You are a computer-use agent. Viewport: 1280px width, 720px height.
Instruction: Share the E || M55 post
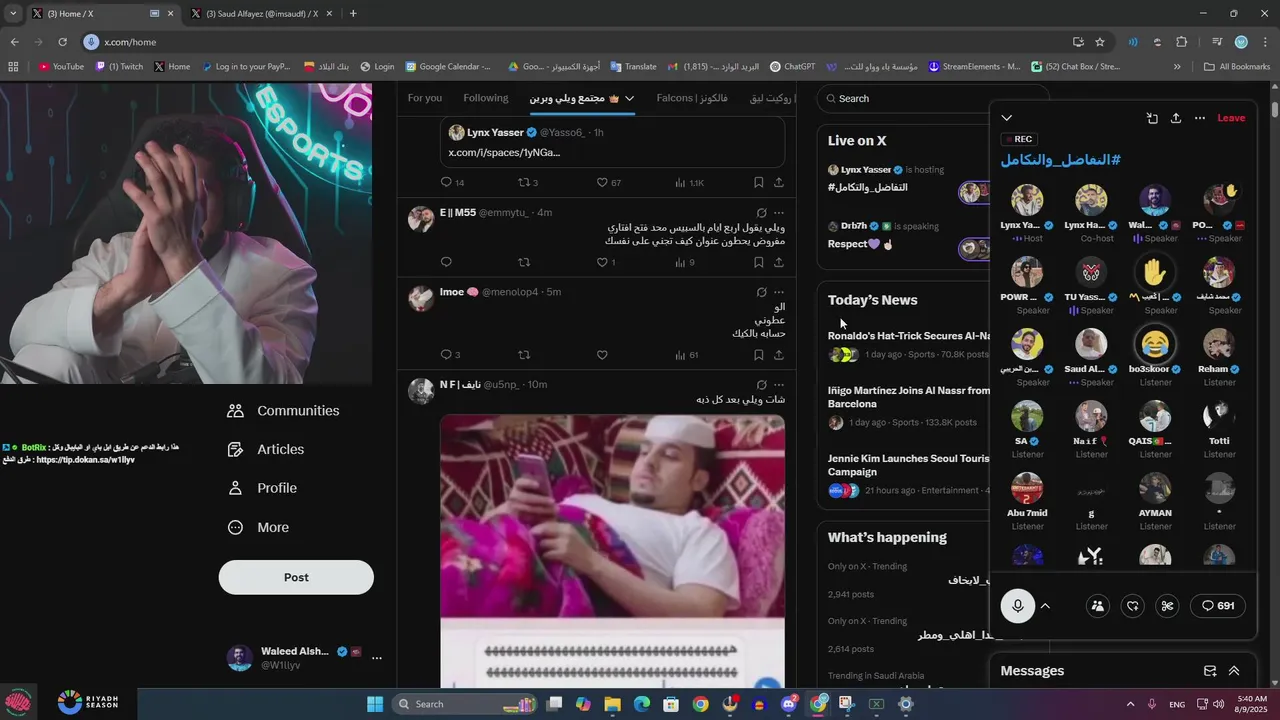tap(779, 262)
